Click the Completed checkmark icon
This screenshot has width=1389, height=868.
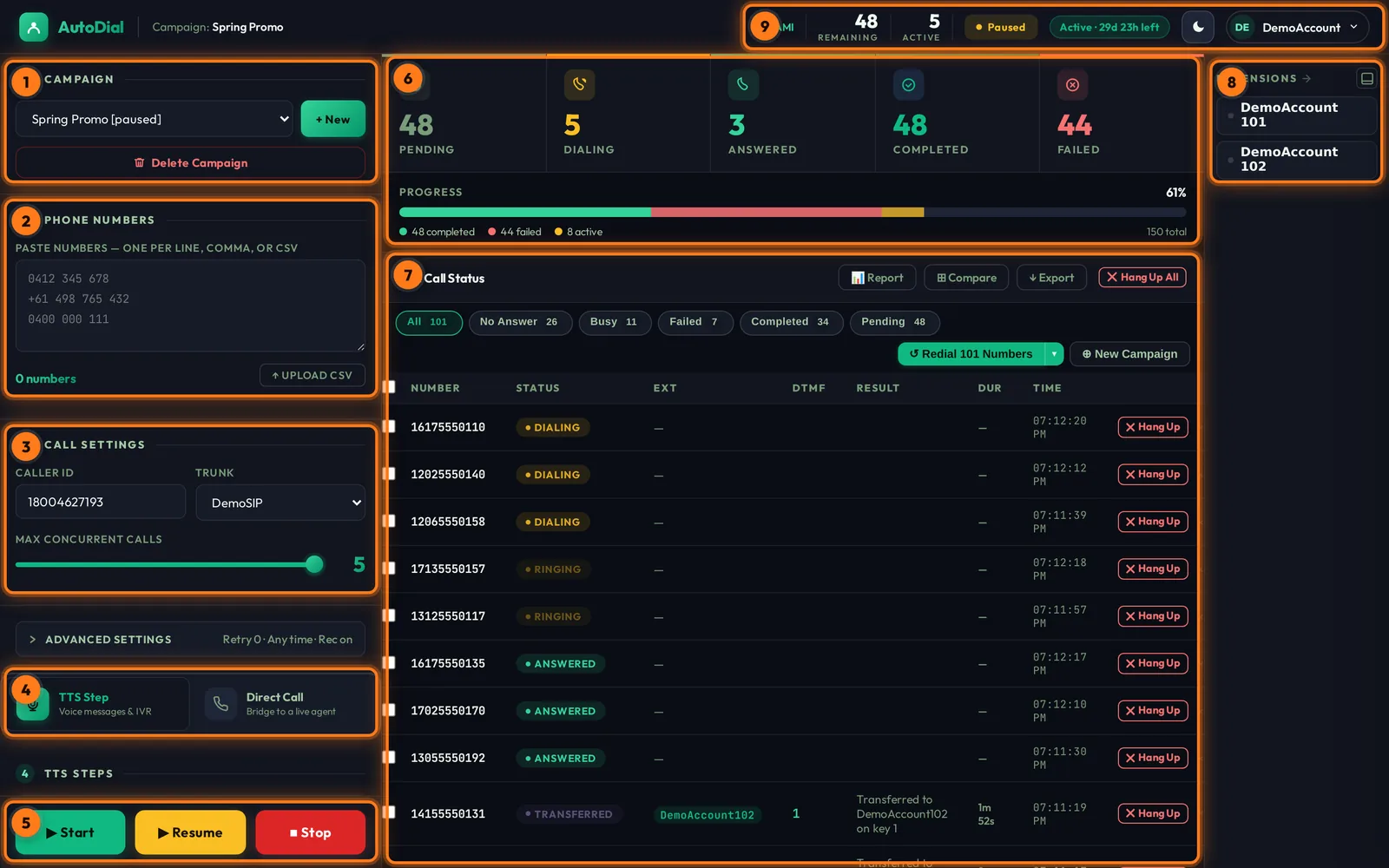[908, 84]
